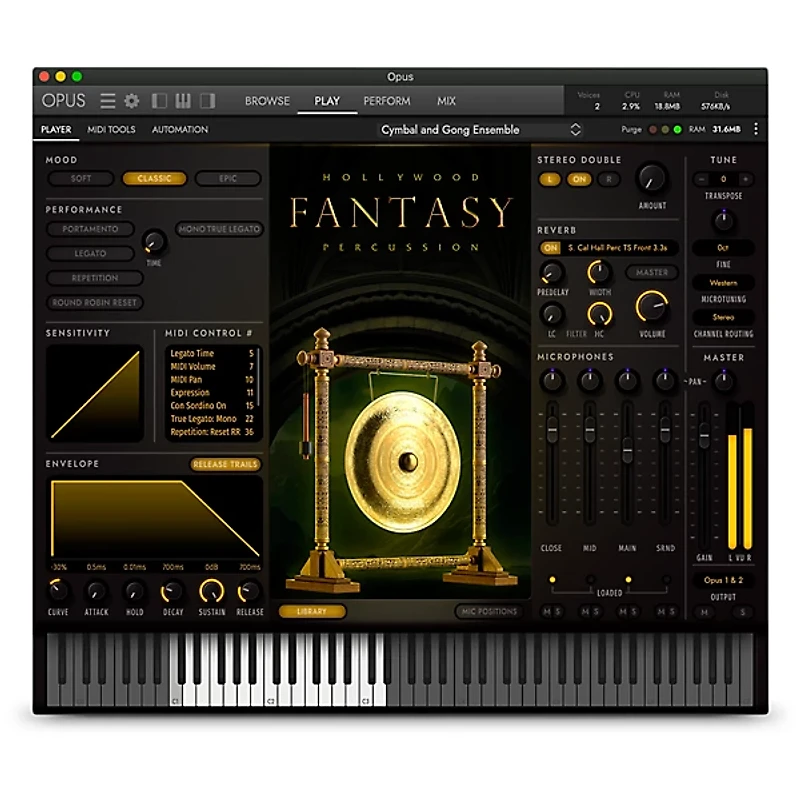Toggle Mono True Legato
800x800 pixels.
click(219, 229)
